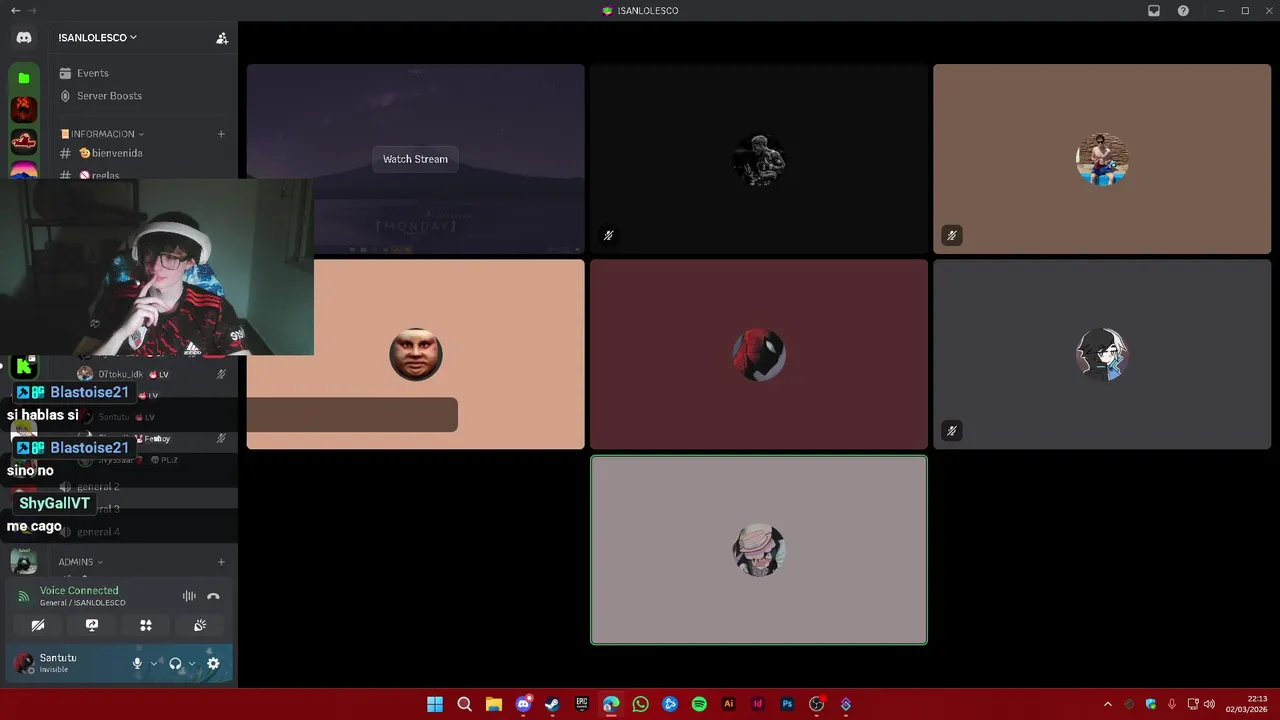1280x720 pixels.
Task: Open the red skull server icon
Action: point(24,109)
